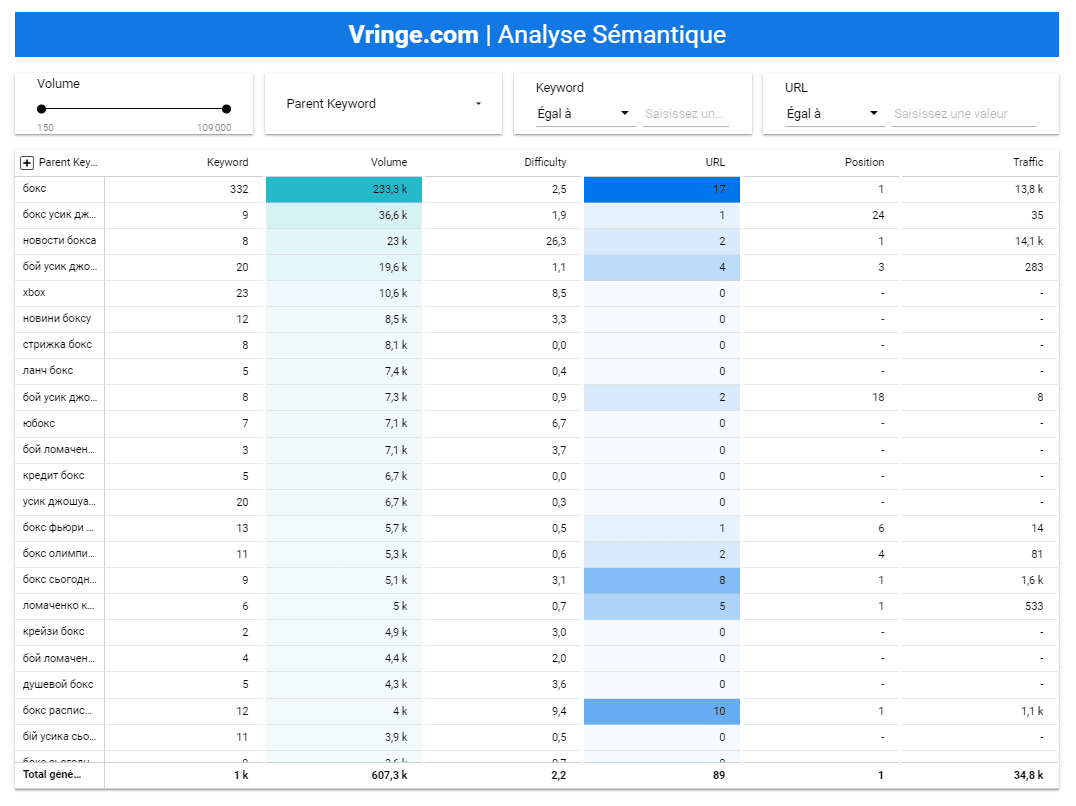This screenshot has height=806, width=1076.
Task: Select the 'крейзи бокс' row label
Action: click(x=54, y=632)
